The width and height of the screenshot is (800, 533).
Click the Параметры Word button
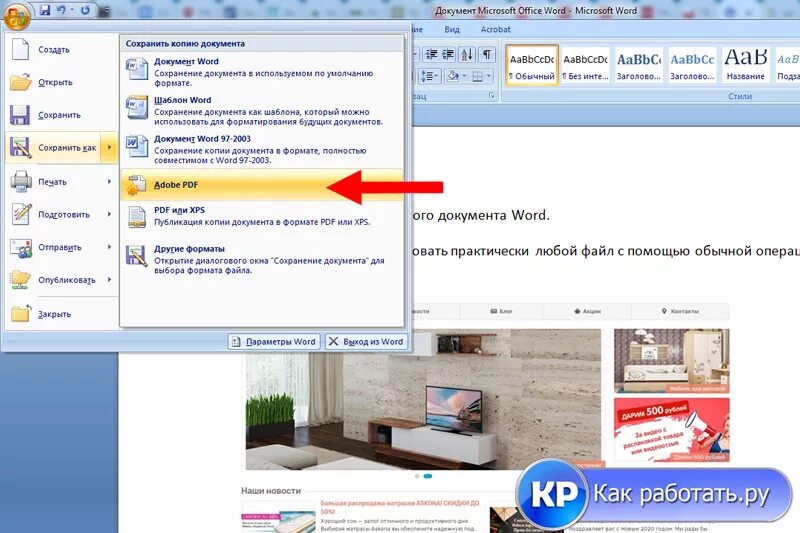point(274,342)
